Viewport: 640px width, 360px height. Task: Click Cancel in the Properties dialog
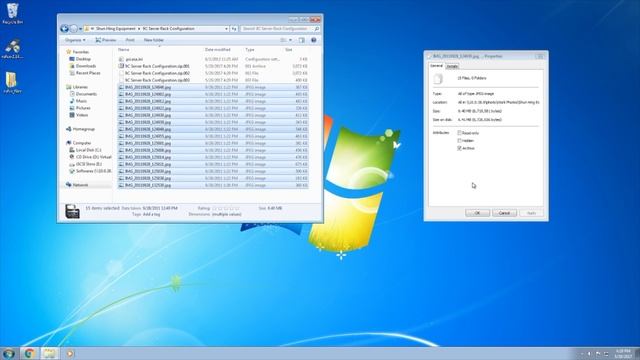pos(504,213)
